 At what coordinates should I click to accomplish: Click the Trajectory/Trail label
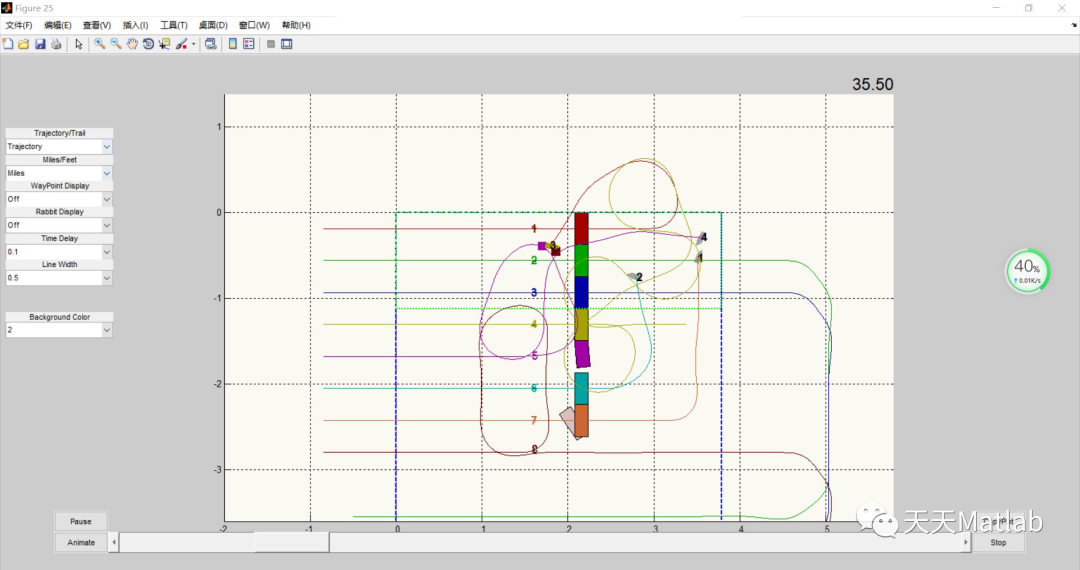(59, 133)
